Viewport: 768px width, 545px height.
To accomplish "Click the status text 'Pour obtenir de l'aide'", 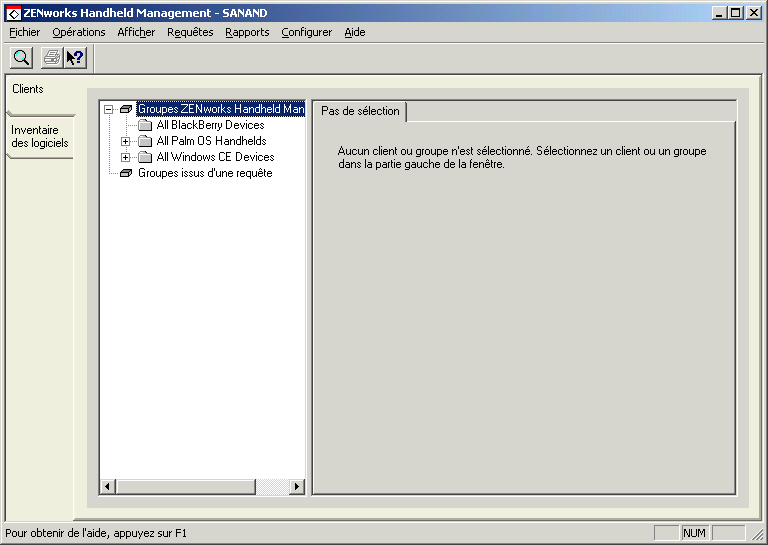I will (x=96, y=533).
